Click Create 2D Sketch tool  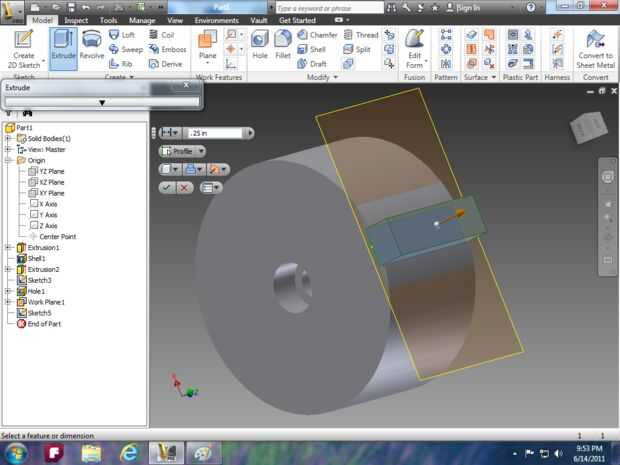pyautogui.click(x=24, y=49)
